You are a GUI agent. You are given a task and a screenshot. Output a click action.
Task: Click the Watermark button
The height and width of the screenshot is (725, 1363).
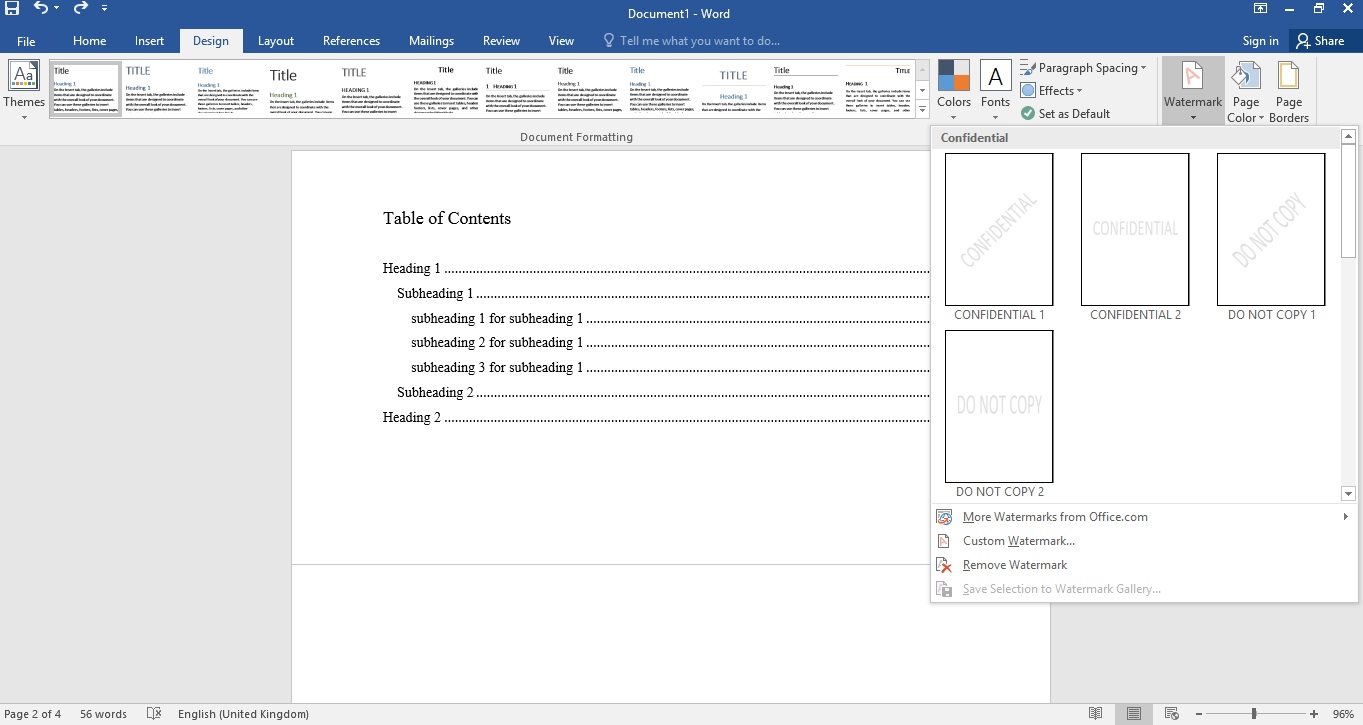(x=1192, y=89)
